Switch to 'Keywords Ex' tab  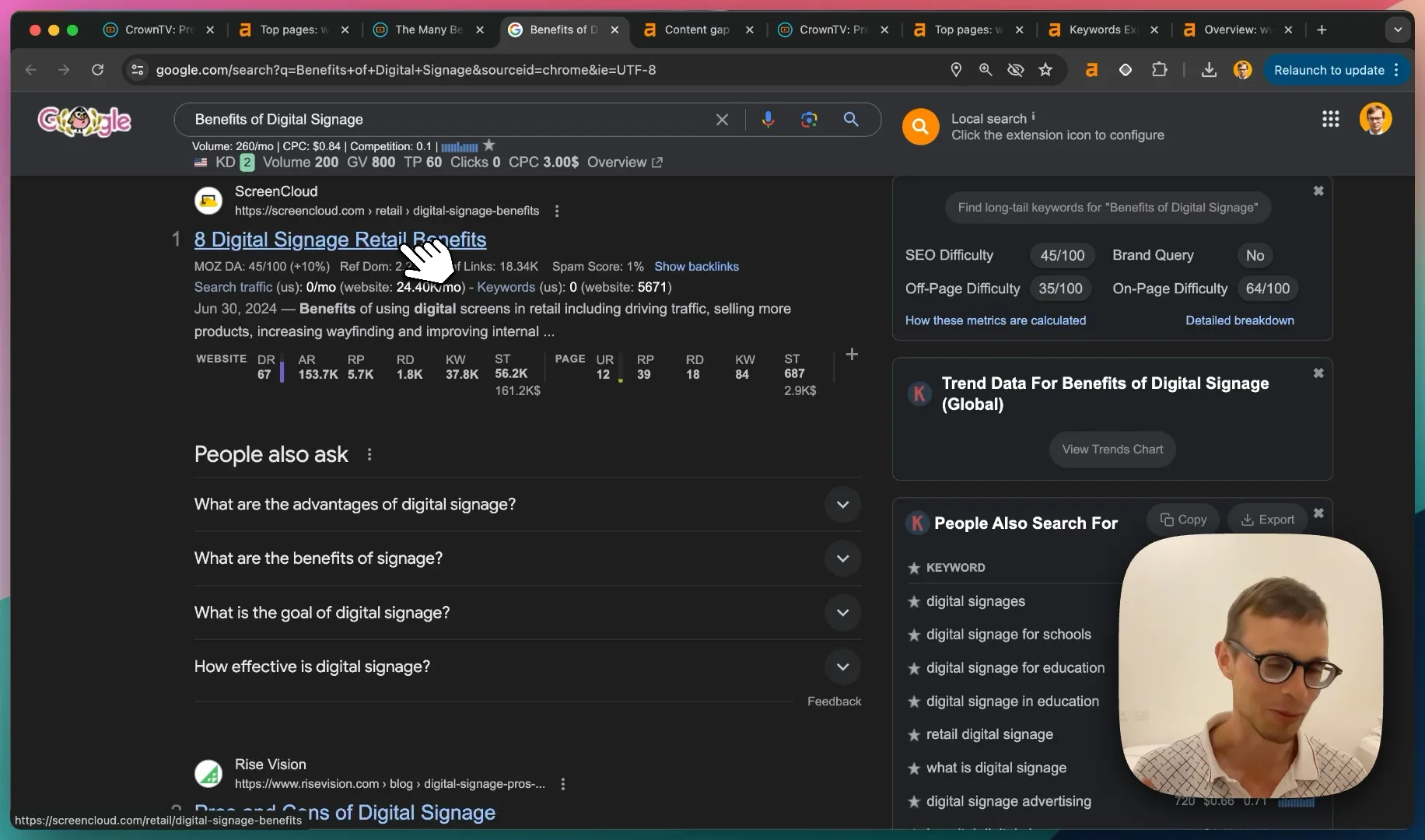(x=1102, y=30)
